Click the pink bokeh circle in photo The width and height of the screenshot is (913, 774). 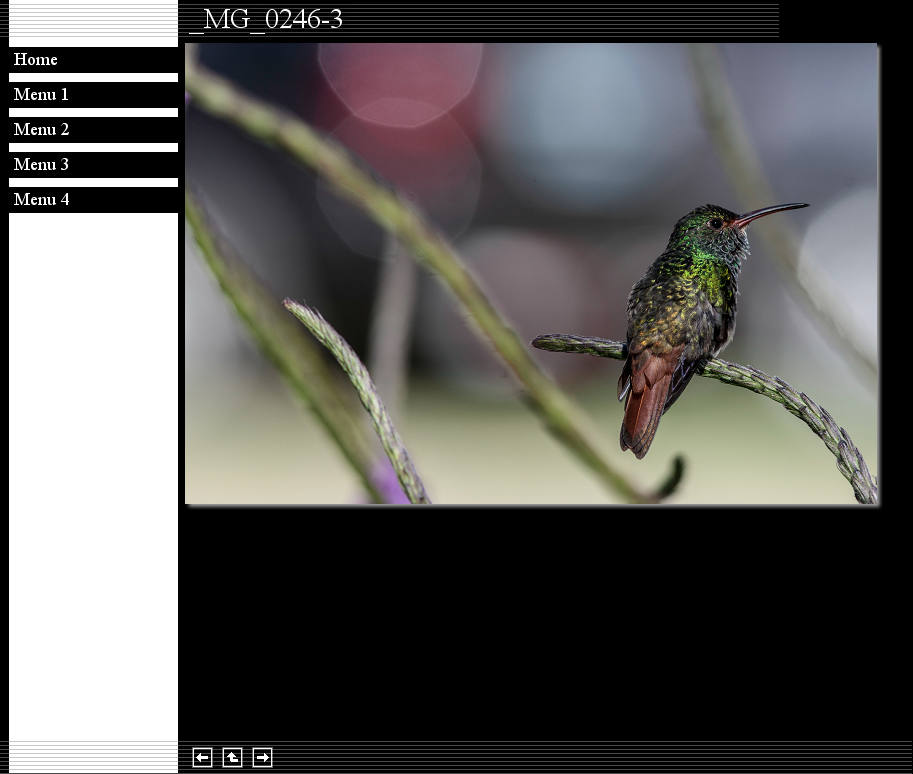tap(398, 80)
